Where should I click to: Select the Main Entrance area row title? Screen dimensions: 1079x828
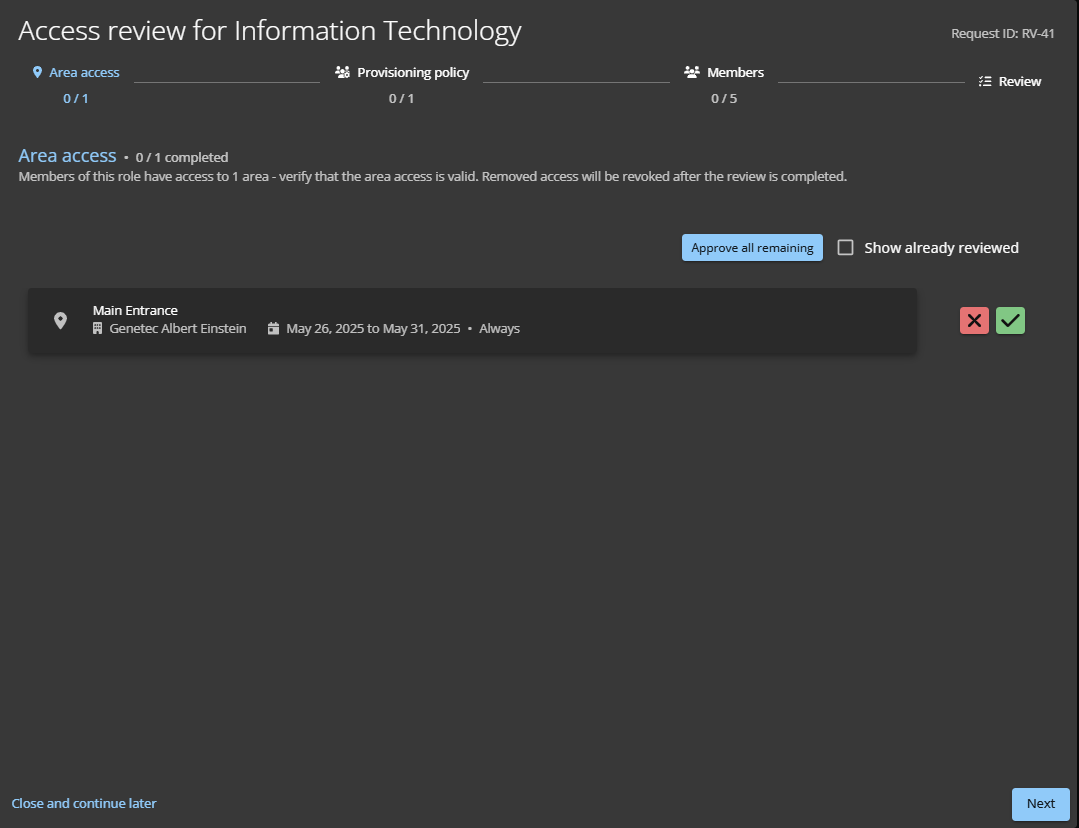point(135,311)
